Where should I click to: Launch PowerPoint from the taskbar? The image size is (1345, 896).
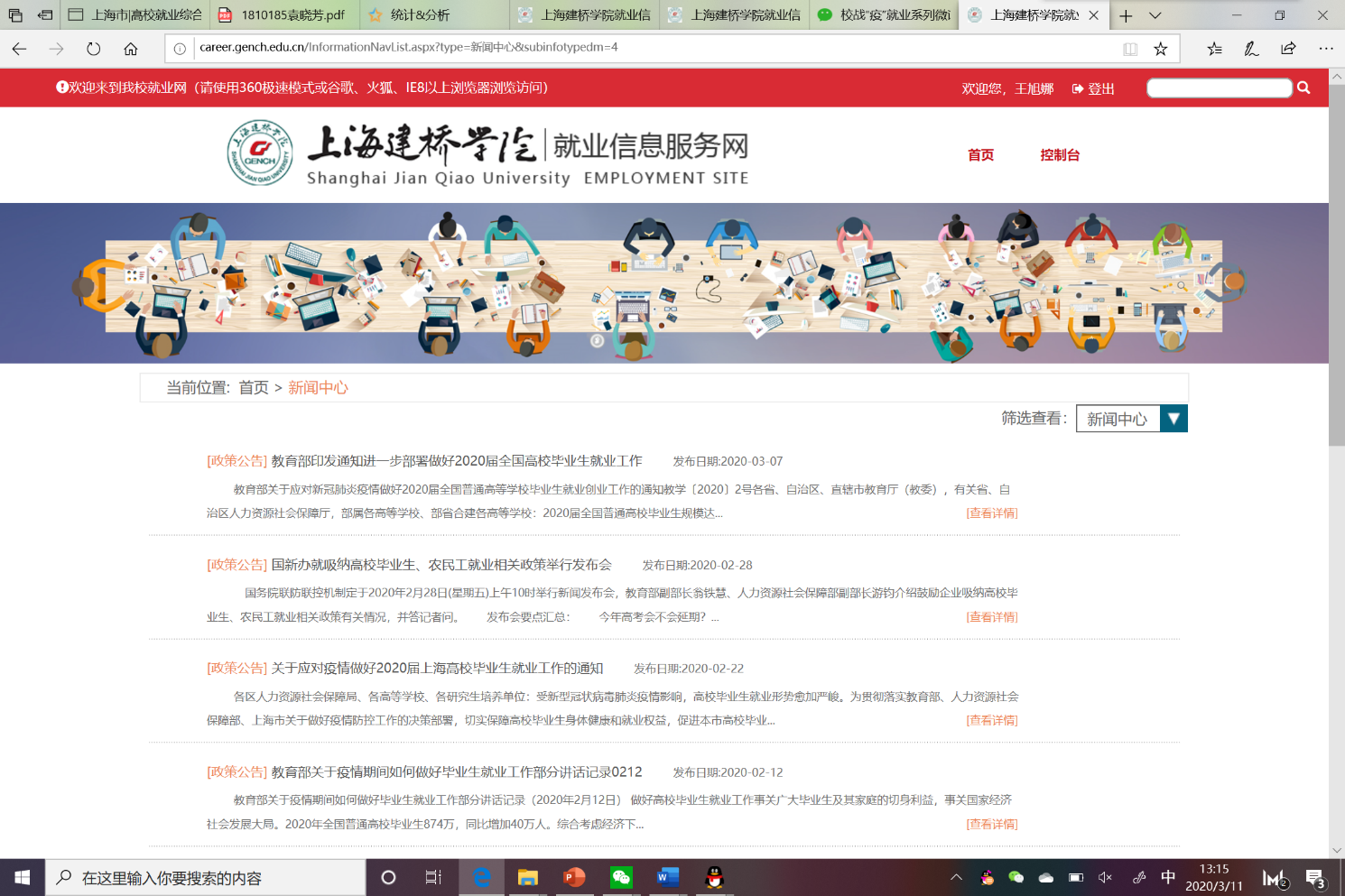(574, 877)
